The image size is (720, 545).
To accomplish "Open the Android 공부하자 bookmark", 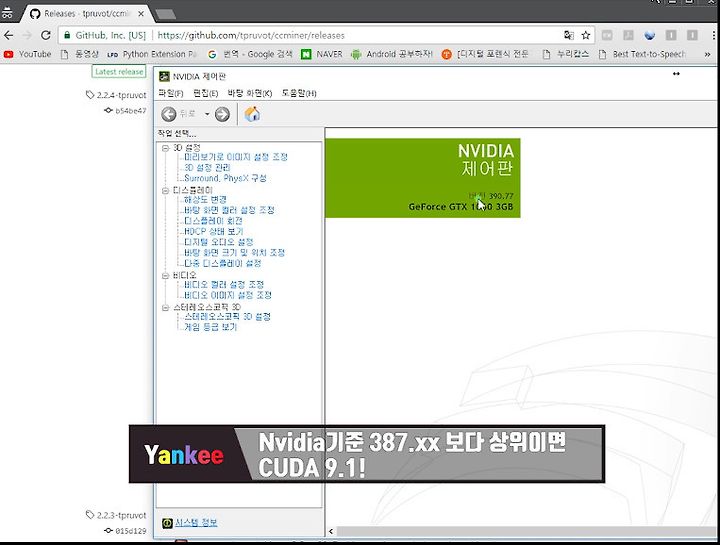I will coord(392,54).
